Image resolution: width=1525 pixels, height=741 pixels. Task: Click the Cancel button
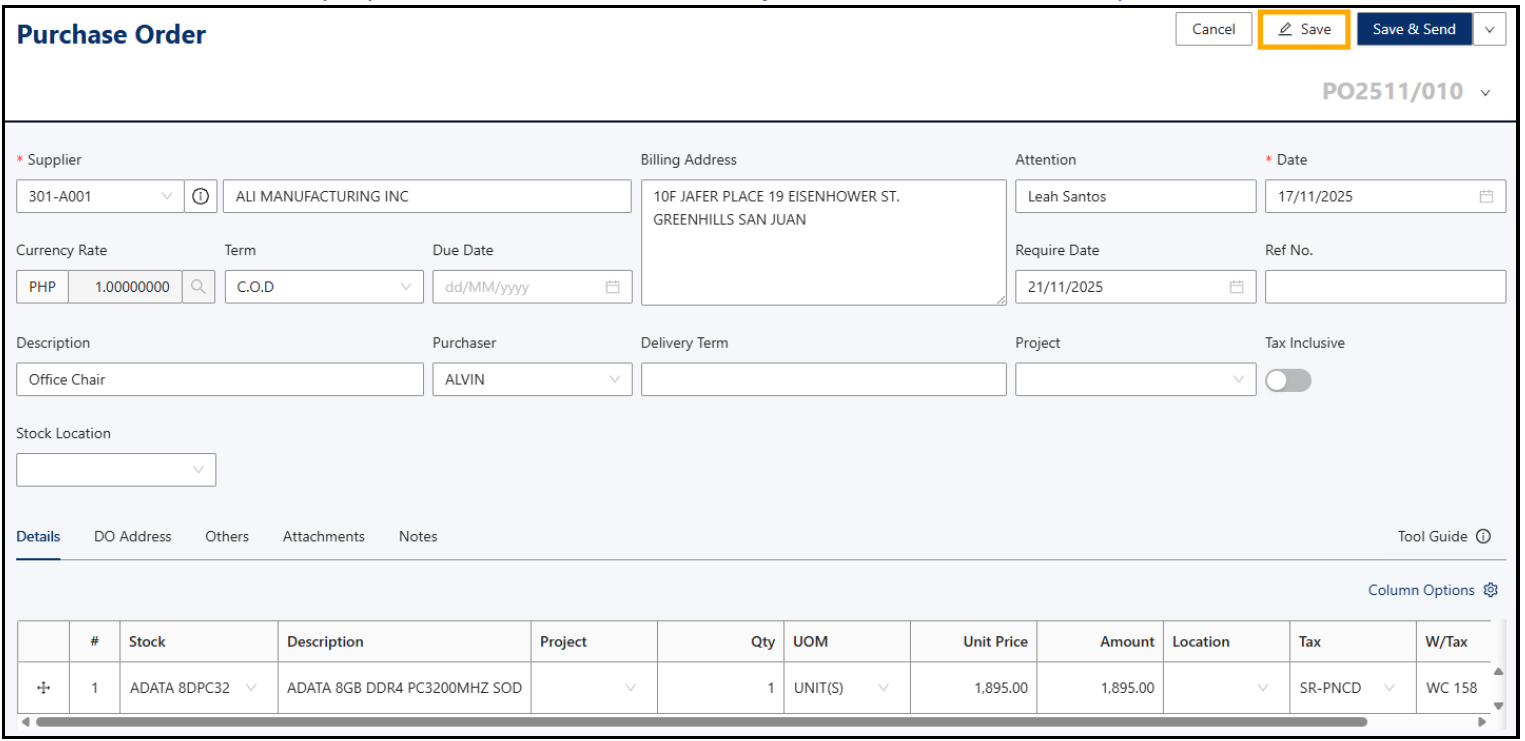pos(1213,30)
